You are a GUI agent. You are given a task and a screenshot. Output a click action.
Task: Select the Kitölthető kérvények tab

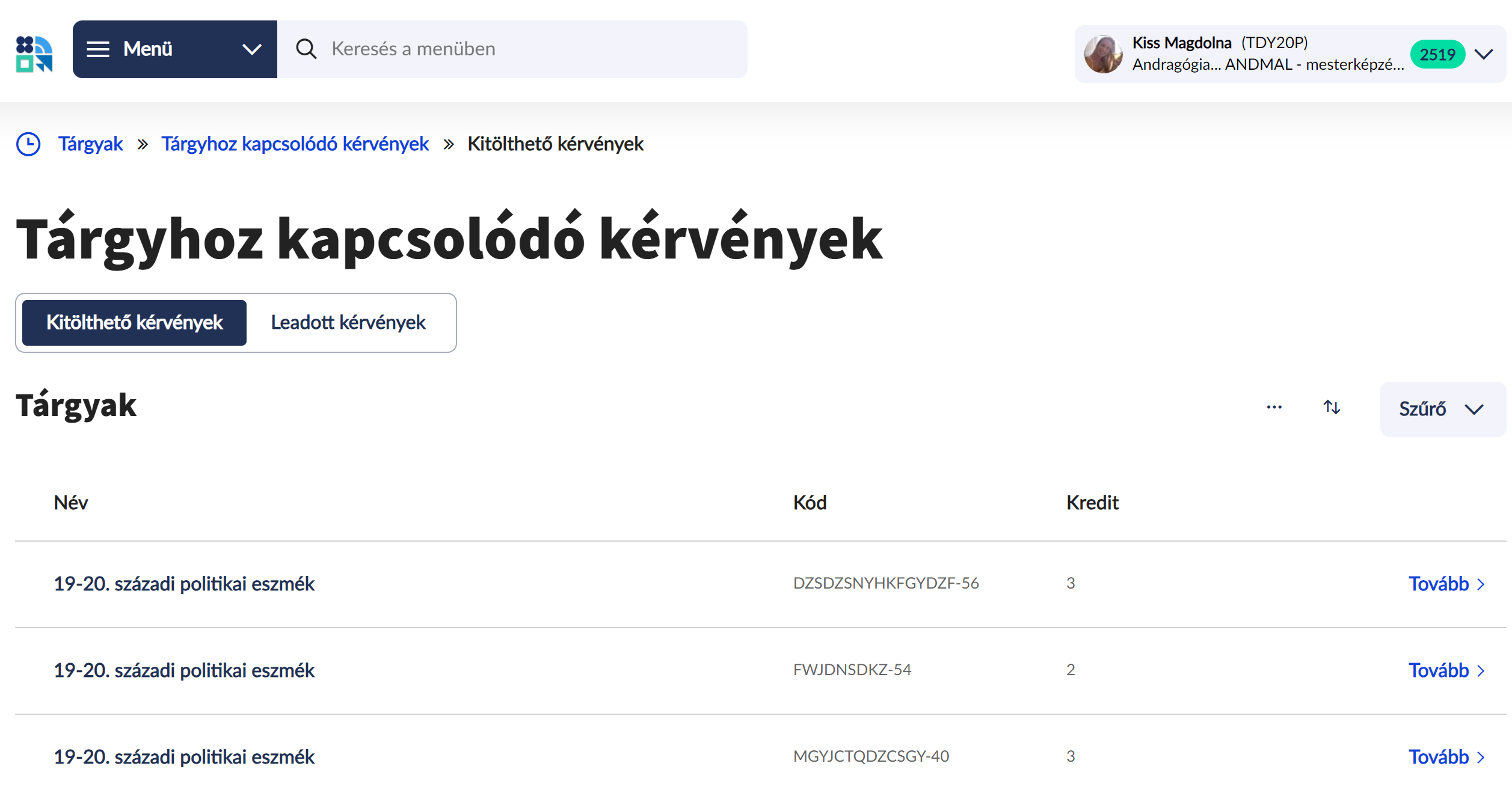(134, 322)
